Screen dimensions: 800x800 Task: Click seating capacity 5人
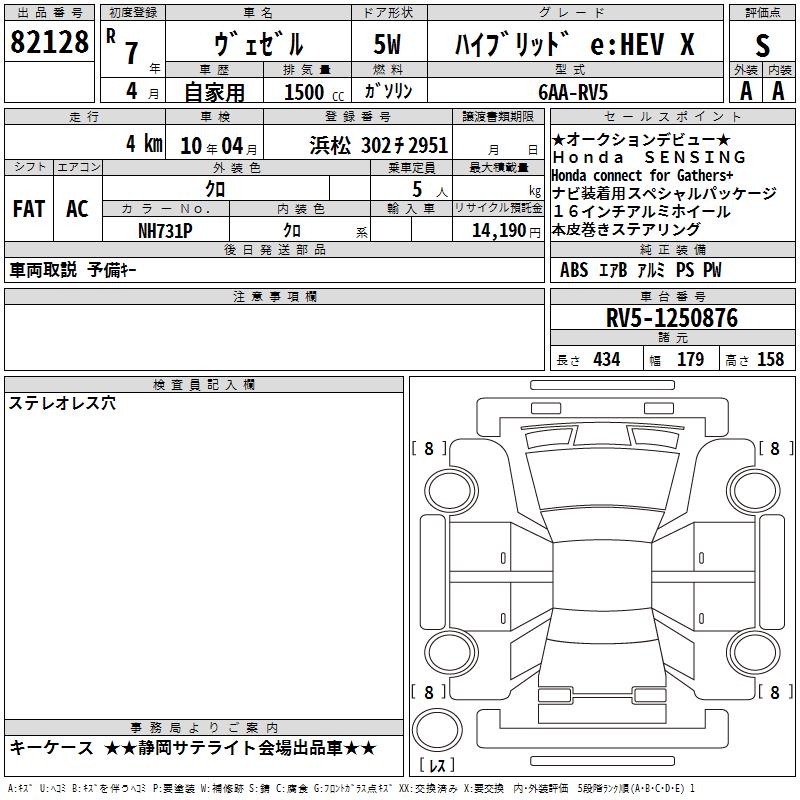430,189
